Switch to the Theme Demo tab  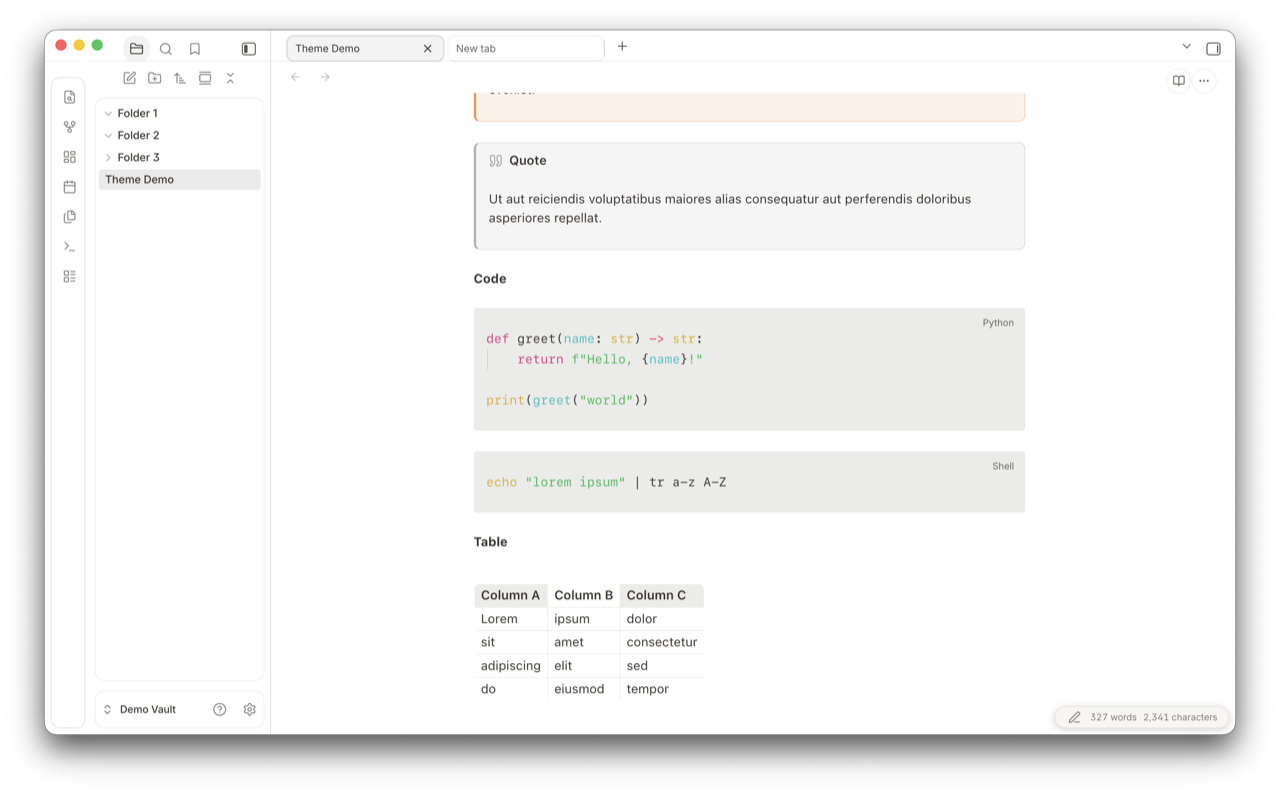click(x=365, y=48)
